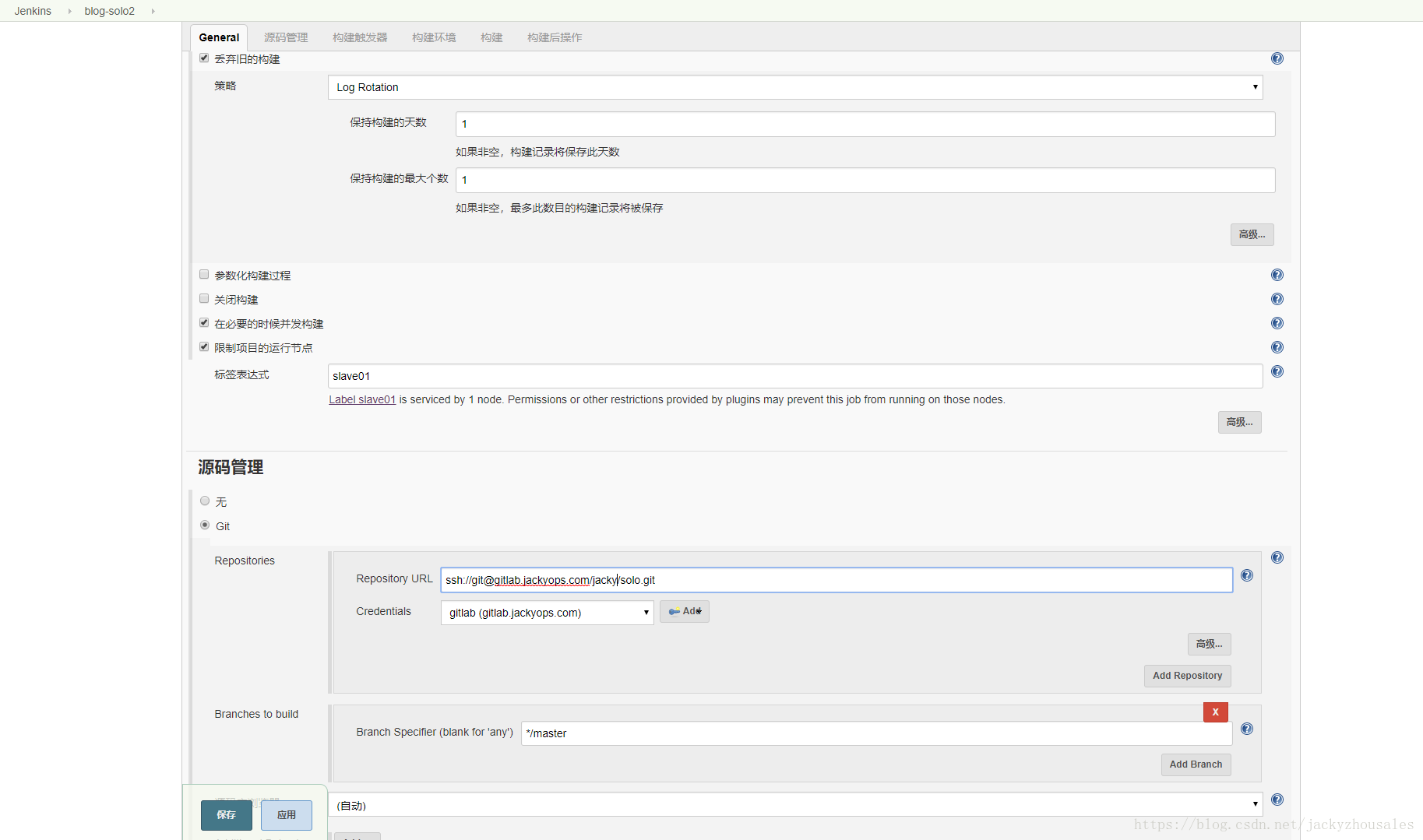Click breadcrumb arrow after blog-solo2
Image resolution: width=1423 pixels, height=840 pixels.
153,11
